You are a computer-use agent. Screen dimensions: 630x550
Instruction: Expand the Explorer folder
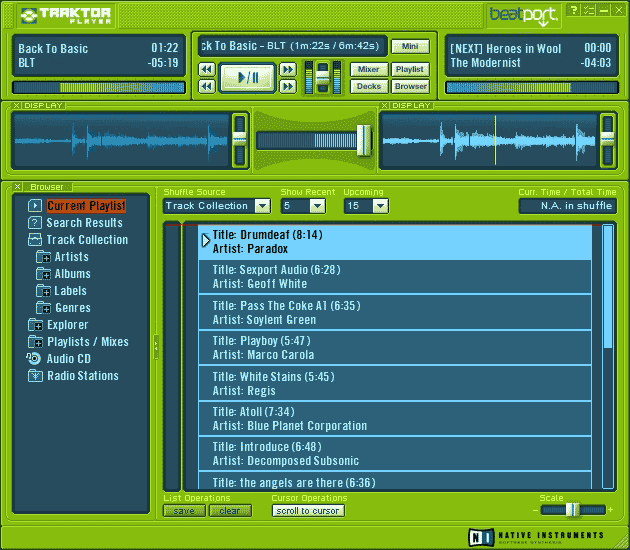tap(35, 325)
